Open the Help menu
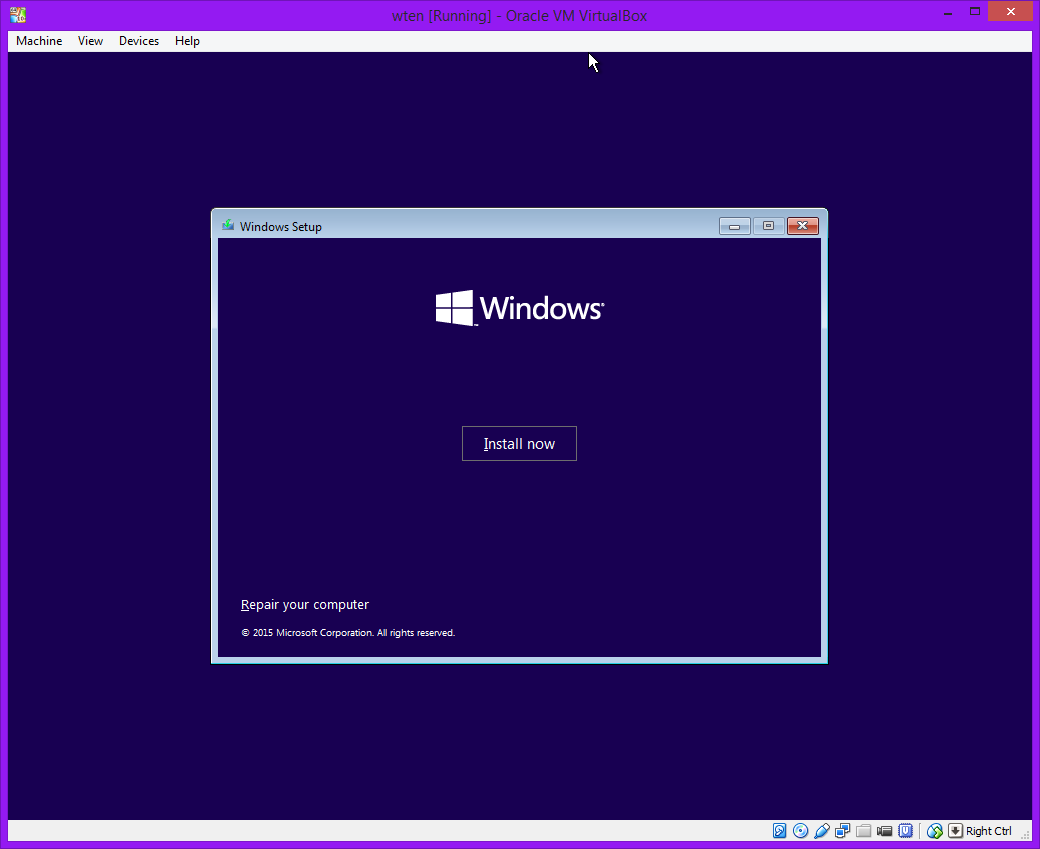Image resolution: width=1040 pixels, height=849 pixels. [x=187, y=41]
